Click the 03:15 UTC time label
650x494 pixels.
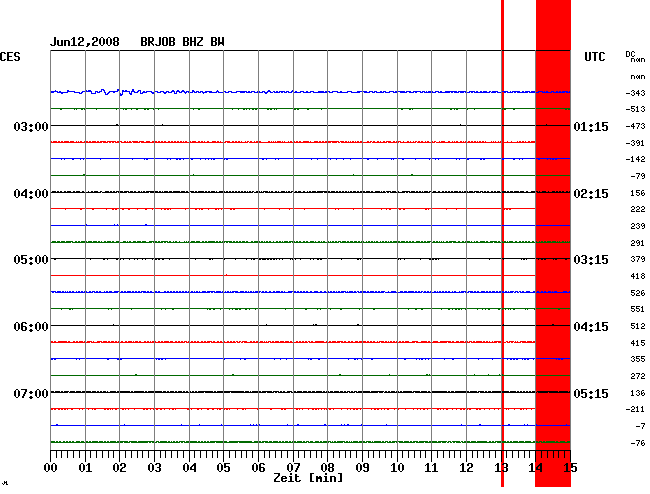[591, 260]
